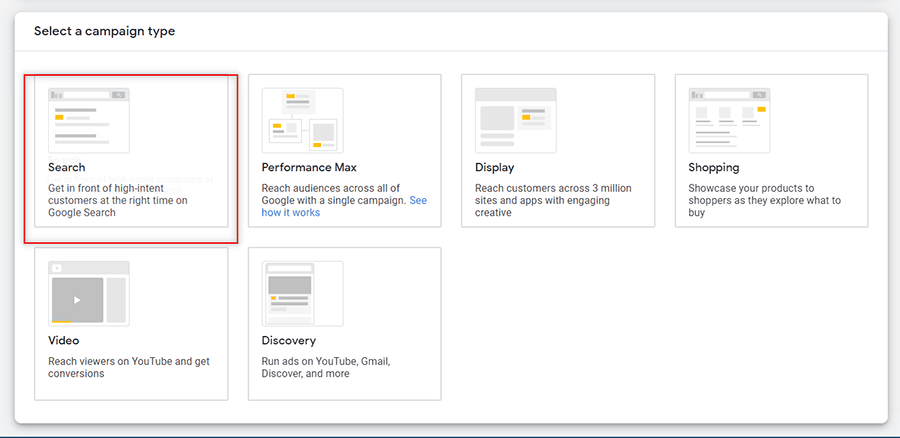Choose the Discovery campaign illustration icon
Screen dimensions: 900x438
[302, 294]
